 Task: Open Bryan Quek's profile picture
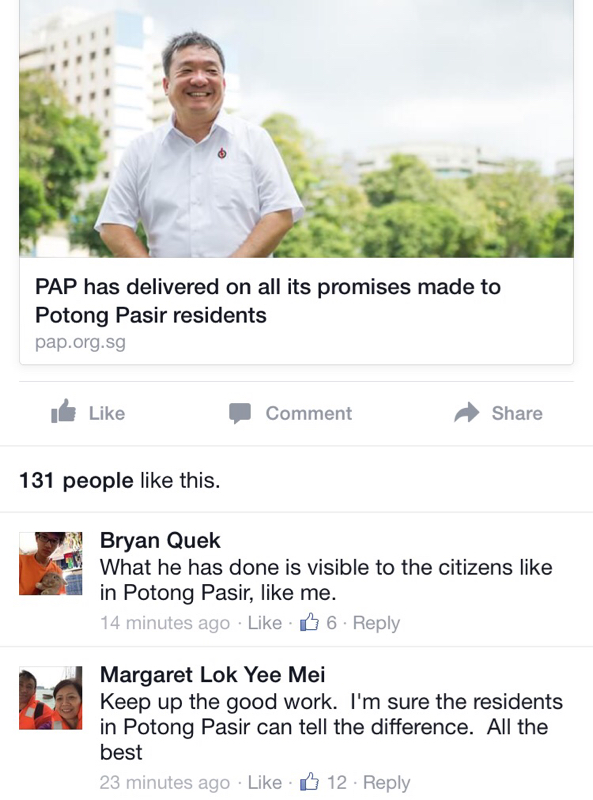[x=51, y=563]
